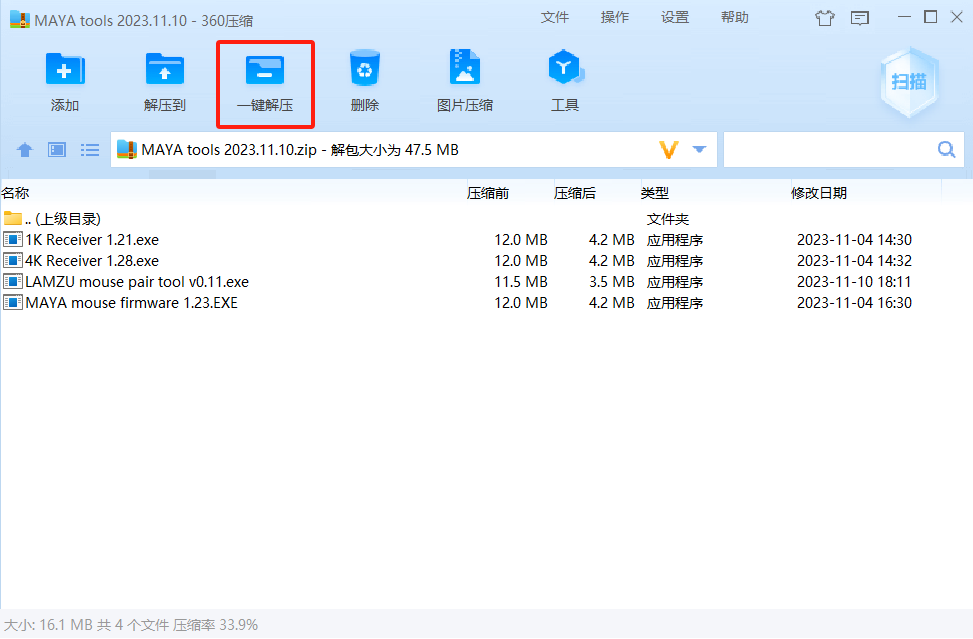Image resolution: width=973 pixels, height=639 pixels.
Task: Open the 文件 (File) menu
Action: click(x=555, y=17)
